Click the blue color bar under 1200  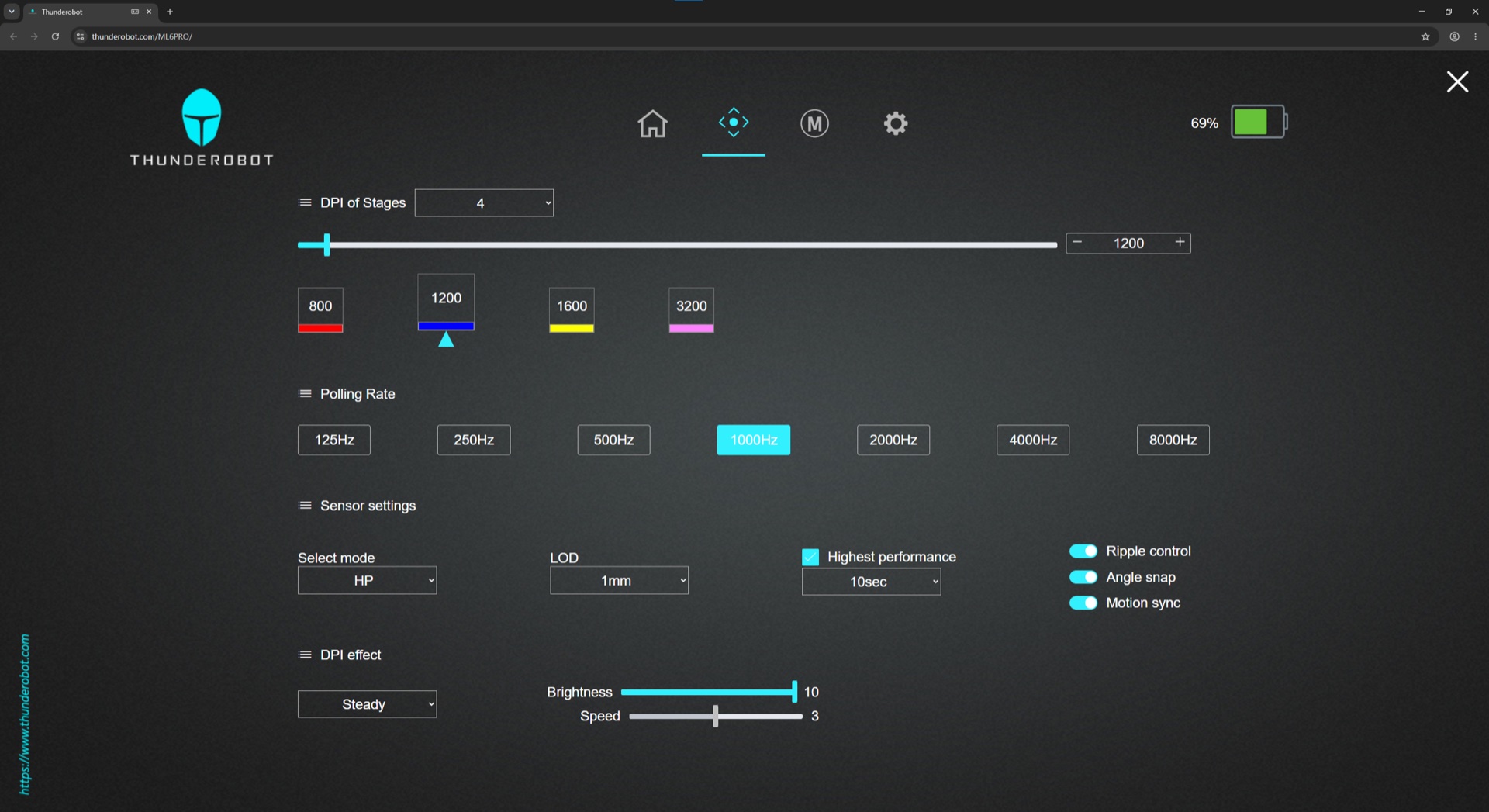446,327
